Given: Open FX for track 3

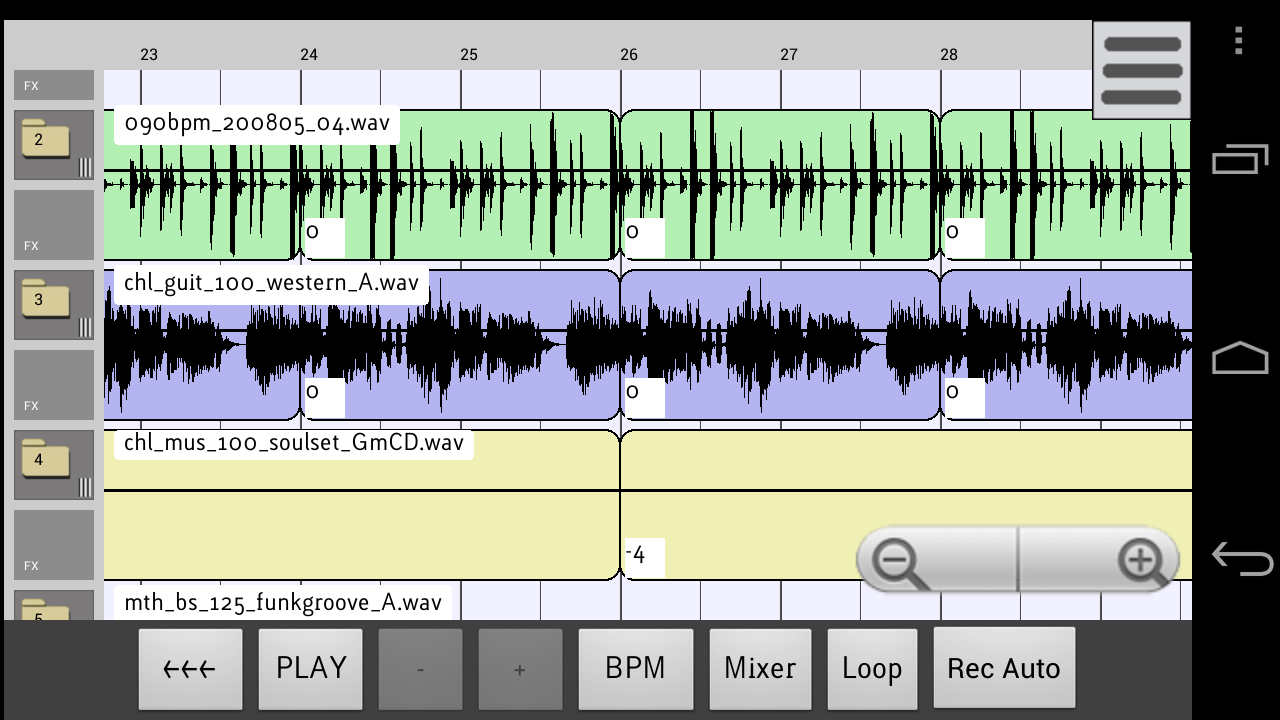Looking at the screenshot, I should [x=54, y=386].
